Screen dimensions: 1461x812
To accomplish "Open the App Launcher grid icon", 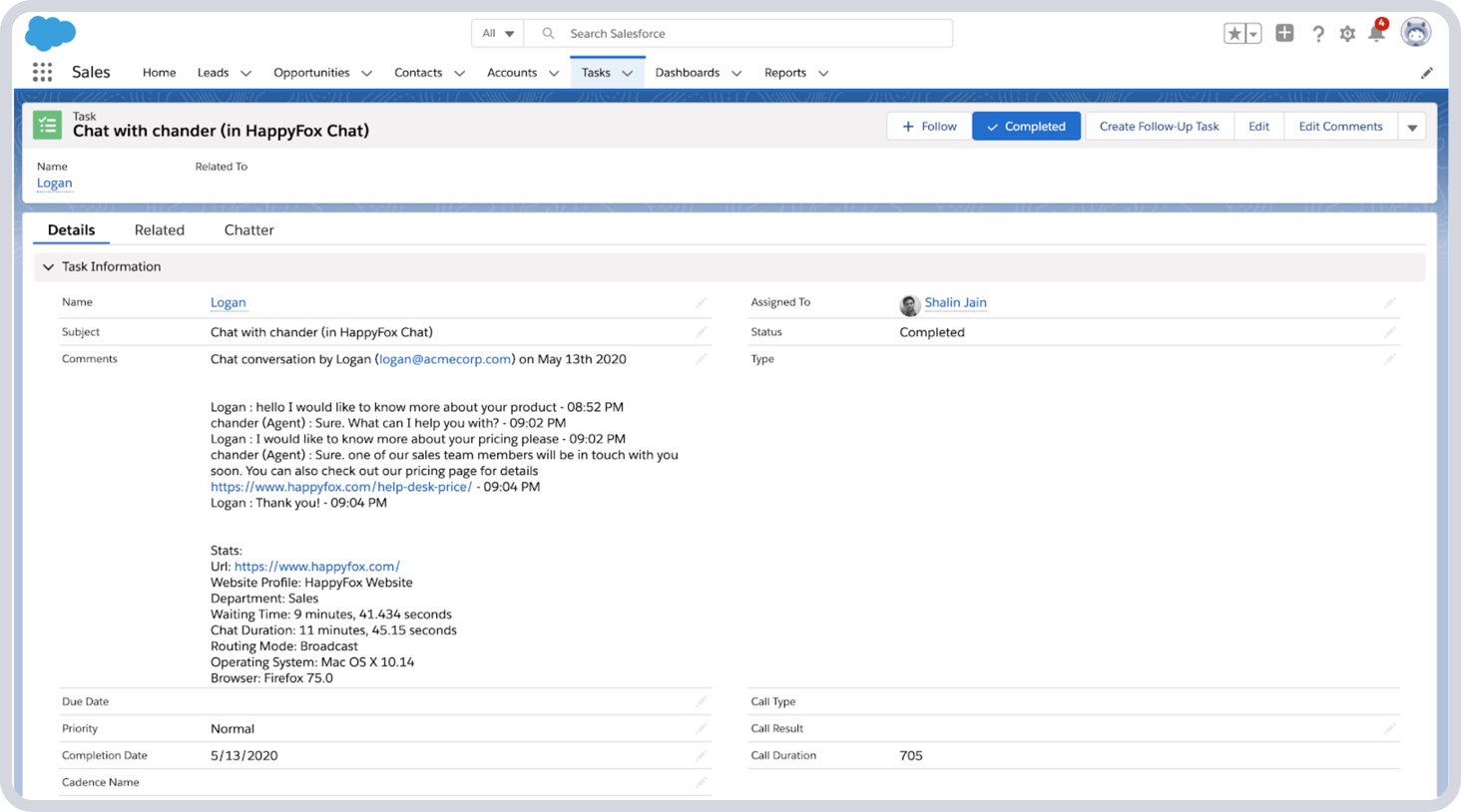I will (x=42, y=72).
